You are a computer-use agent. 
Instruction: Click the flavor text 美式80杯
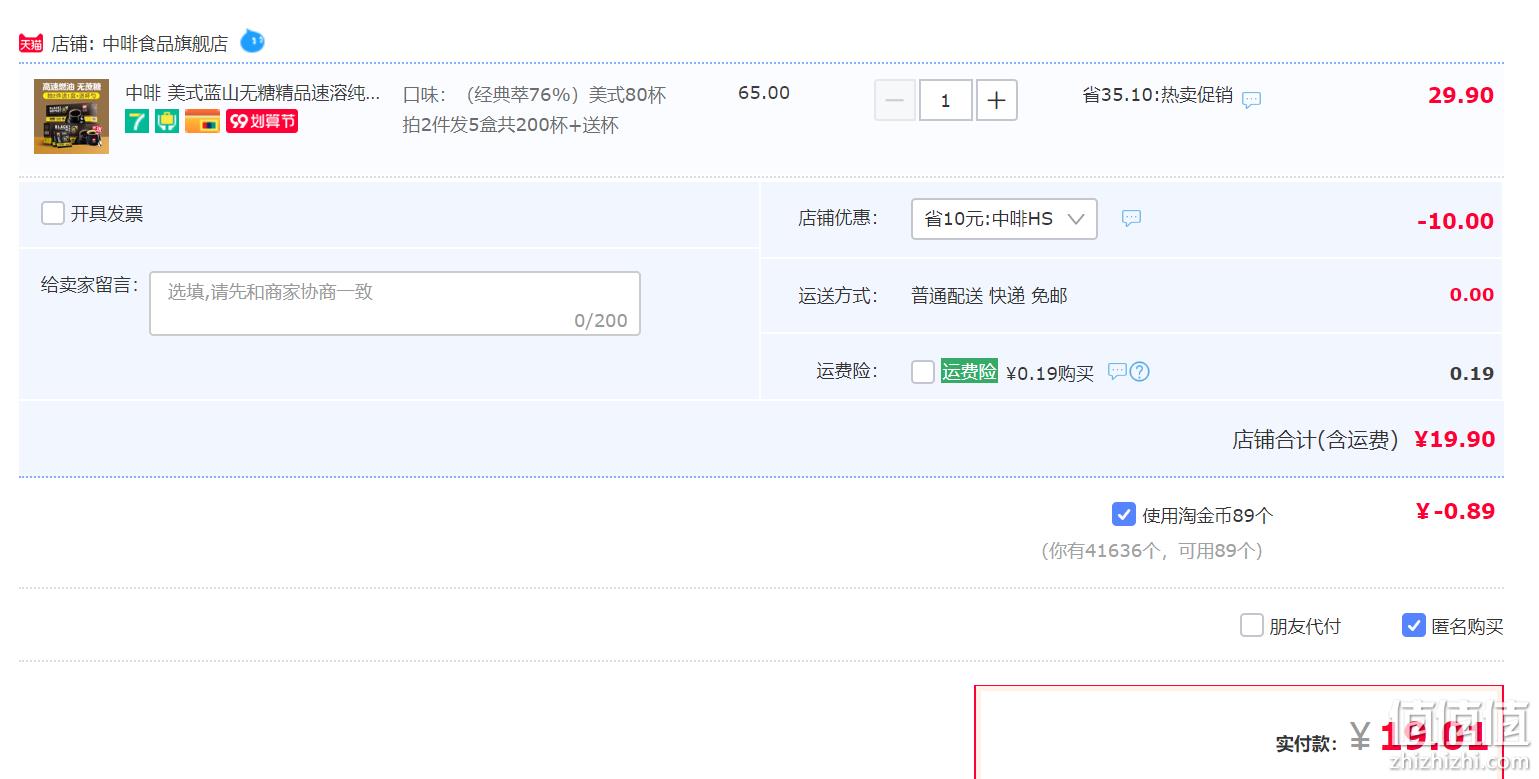(x=627, y=95)
